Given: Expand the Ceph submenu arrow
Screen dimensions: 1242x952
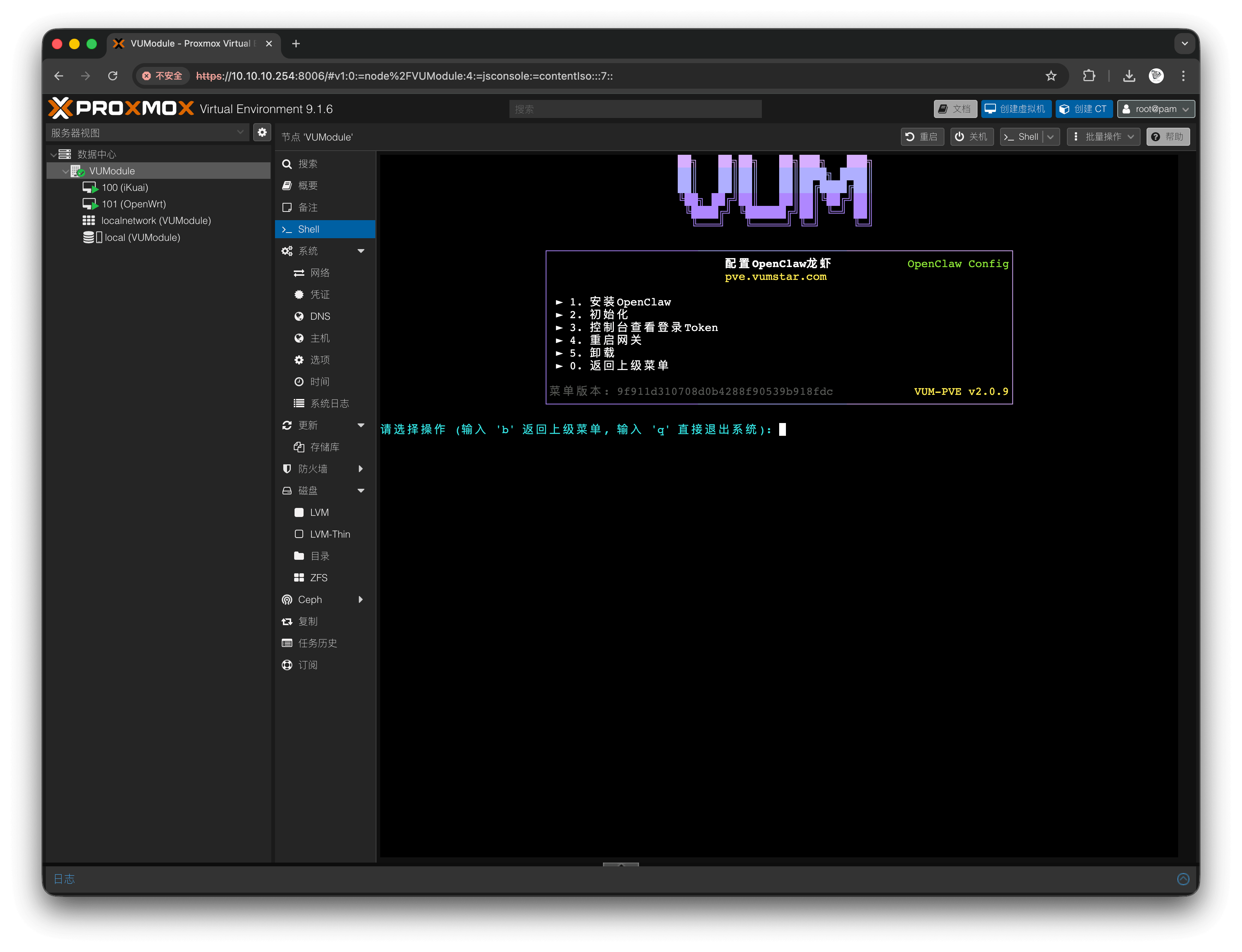Looking at the screenshot, I should click(361, 600).
